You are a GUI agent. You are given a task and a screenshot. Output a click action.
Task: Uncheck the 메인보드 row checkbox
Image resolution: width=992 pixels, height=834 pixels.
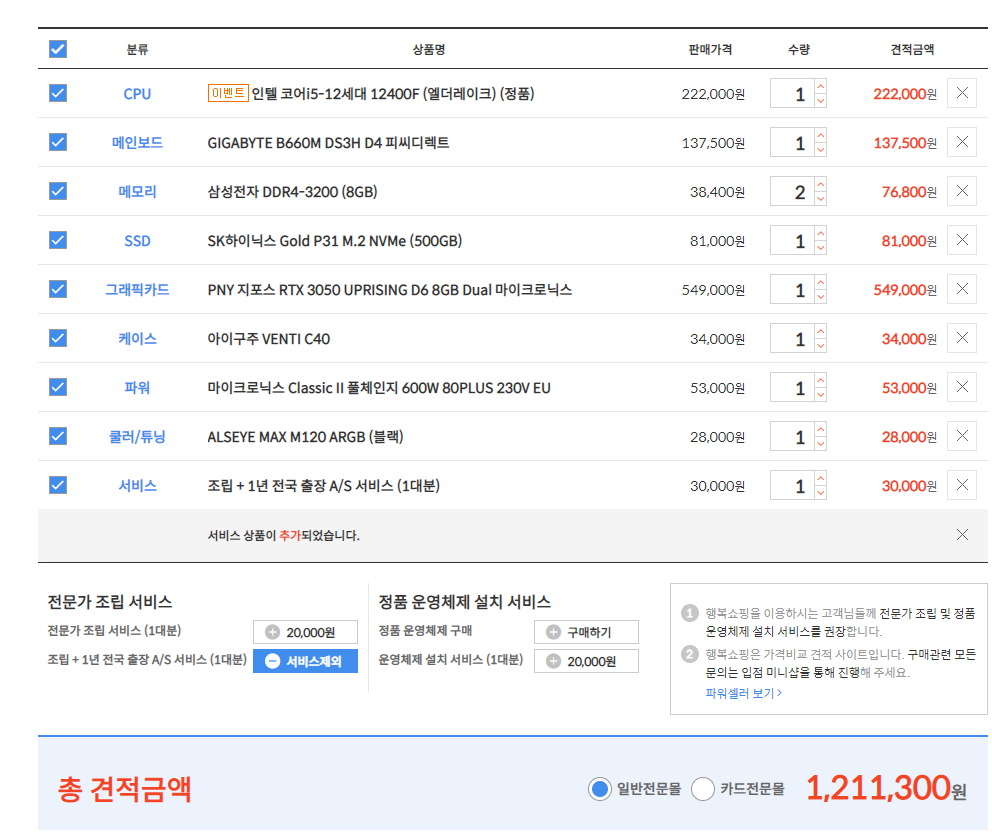pyautogui.click(x=58, y=142)
